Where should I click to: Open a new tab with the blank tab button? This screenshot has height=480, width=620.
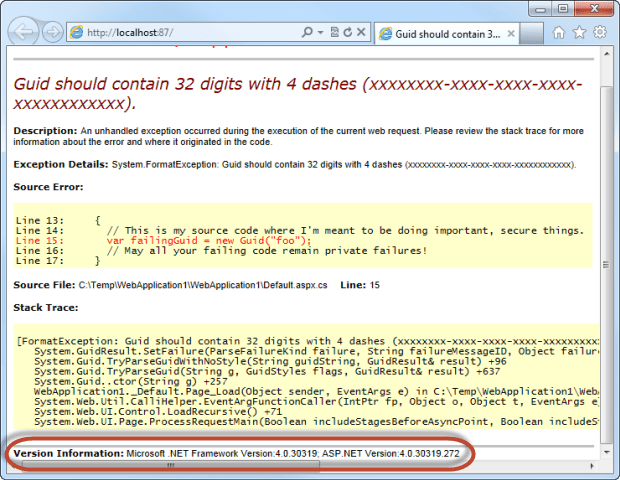[531, 34]
